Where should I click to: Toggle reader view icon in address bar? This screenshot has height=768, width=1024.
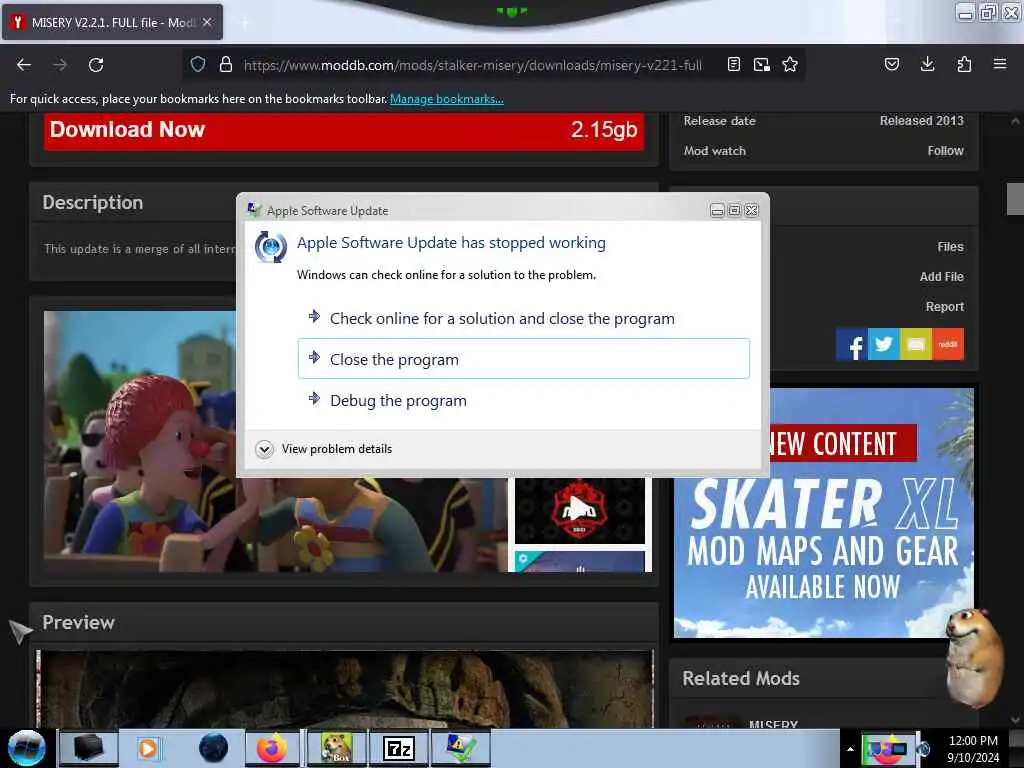734,64
